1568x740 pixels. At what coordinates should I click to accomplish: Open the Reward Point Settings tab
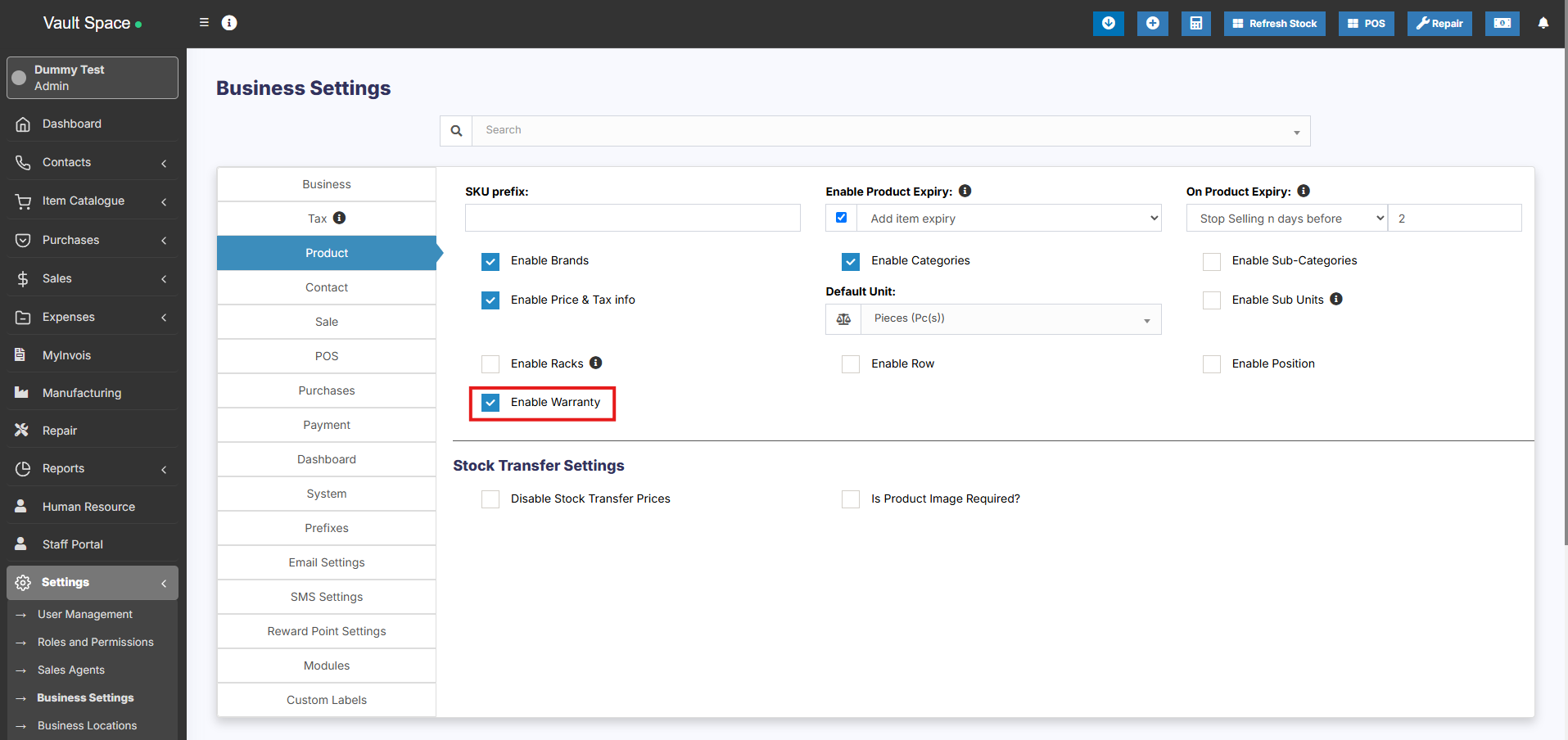coord(326,631)
